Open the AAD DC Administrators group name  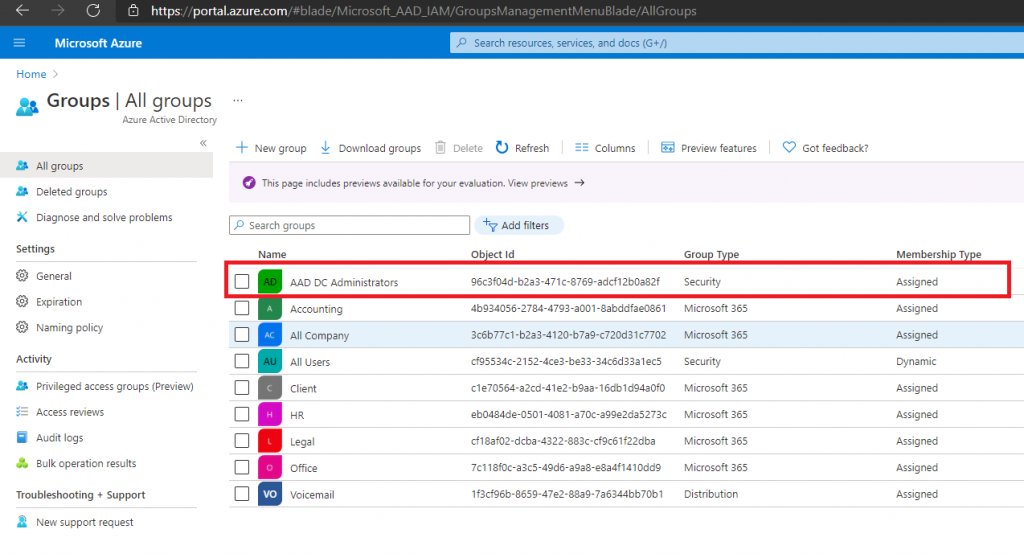344,282
